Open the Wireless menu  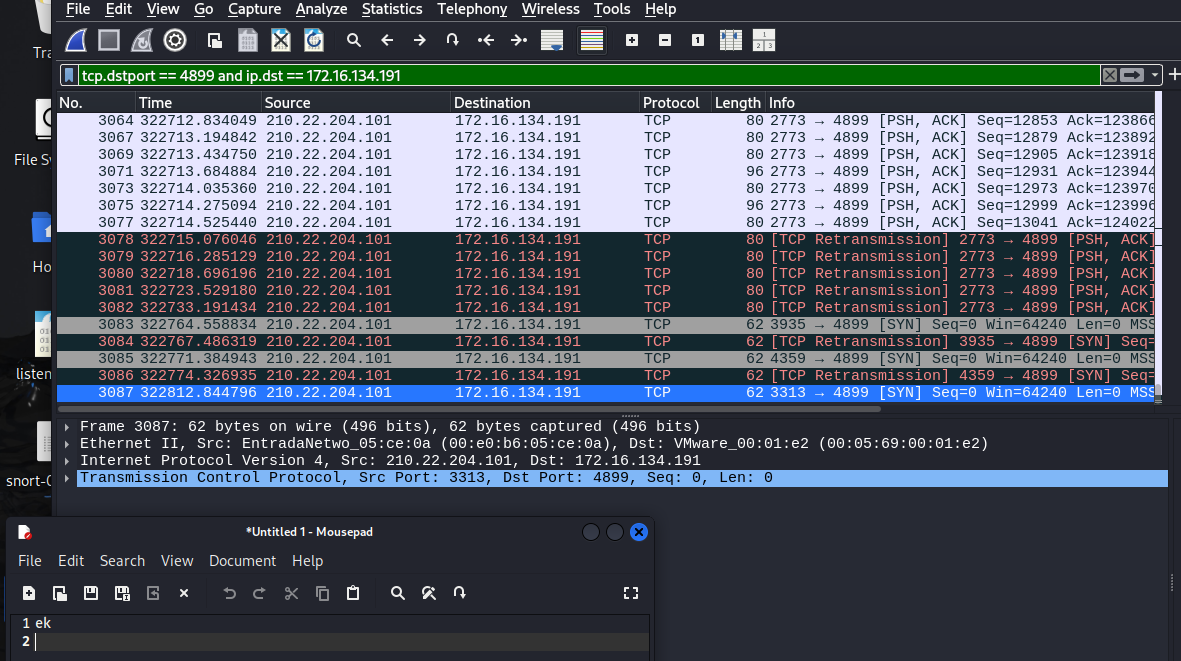[x=551, y=9]
